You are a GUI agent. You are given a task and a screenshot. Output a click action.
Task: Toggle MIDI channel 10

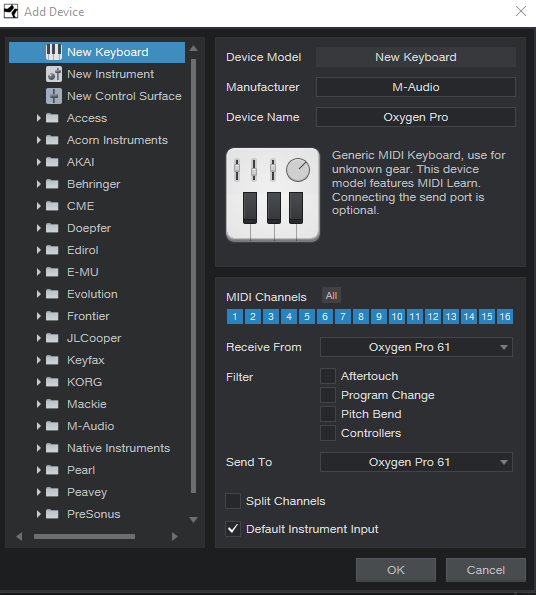397,316
